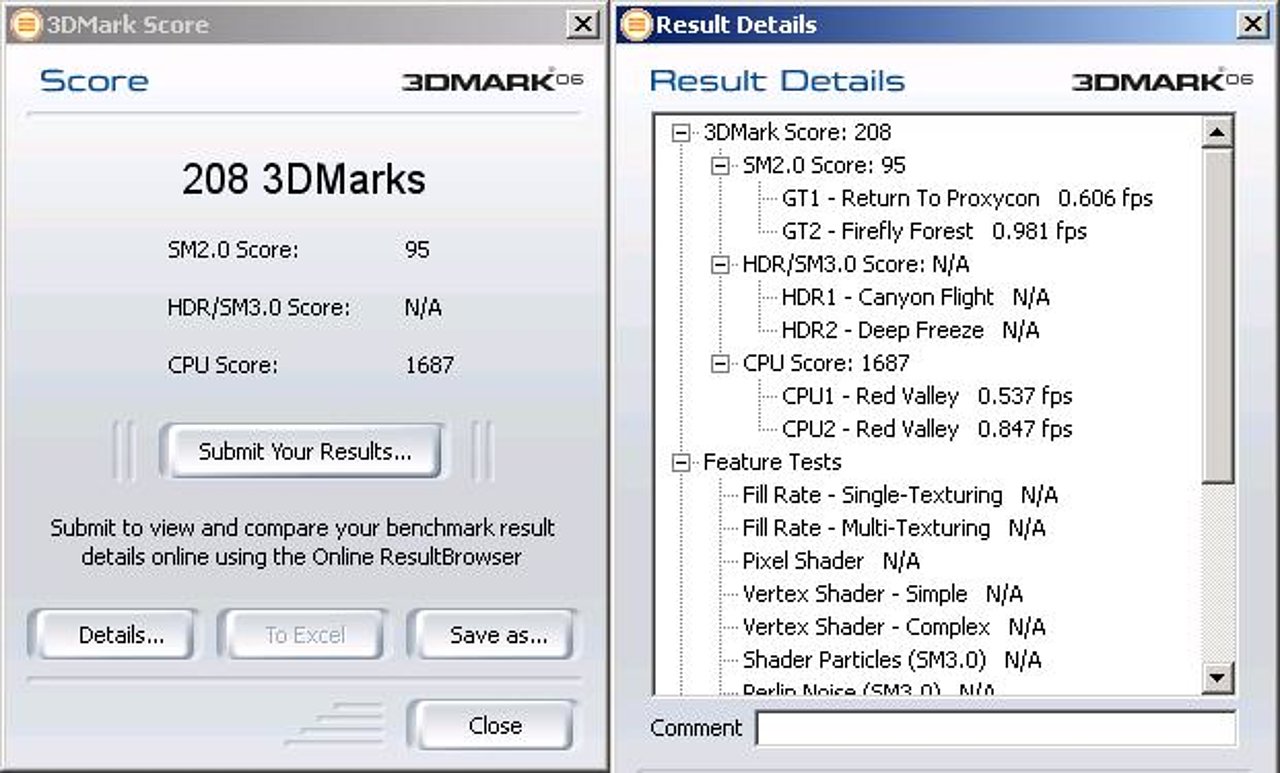Select GT1 - Return To Proxycon row

[967, 198]
